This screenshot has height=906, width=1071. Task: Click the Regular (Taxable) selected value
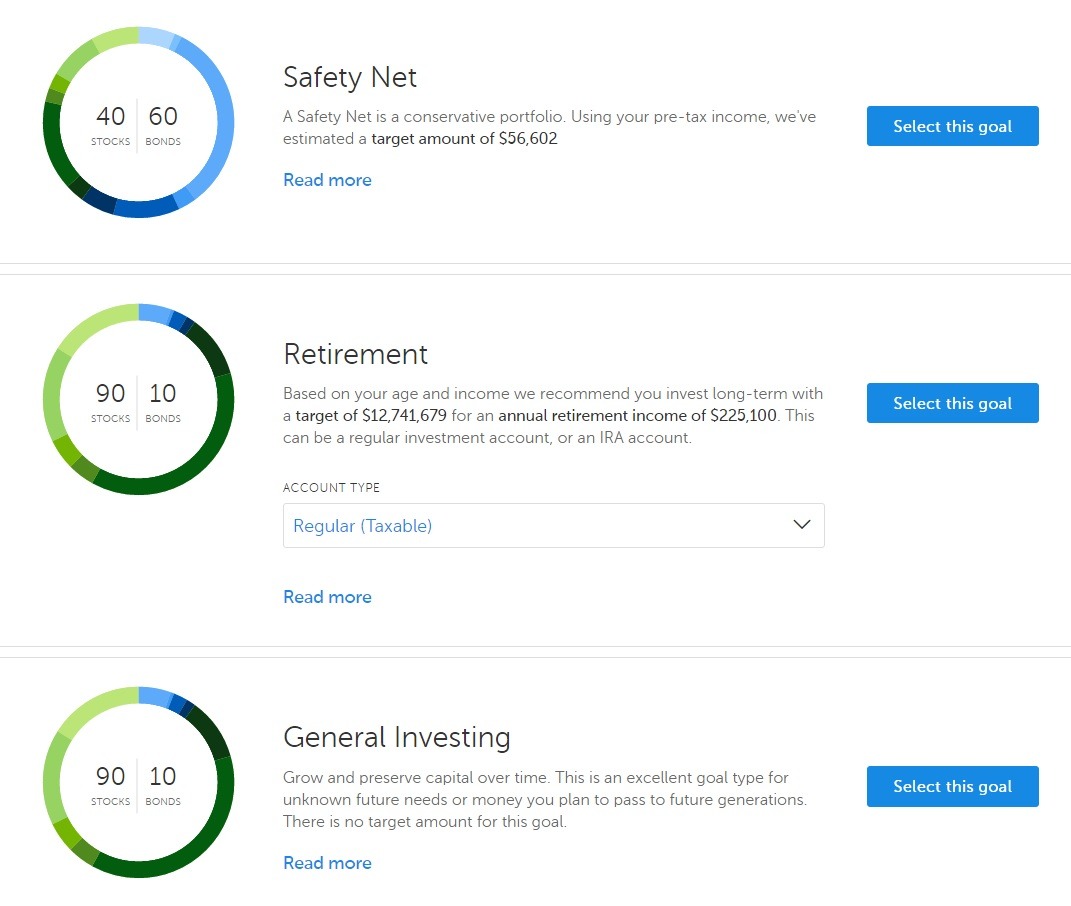[x=363, y=525]
